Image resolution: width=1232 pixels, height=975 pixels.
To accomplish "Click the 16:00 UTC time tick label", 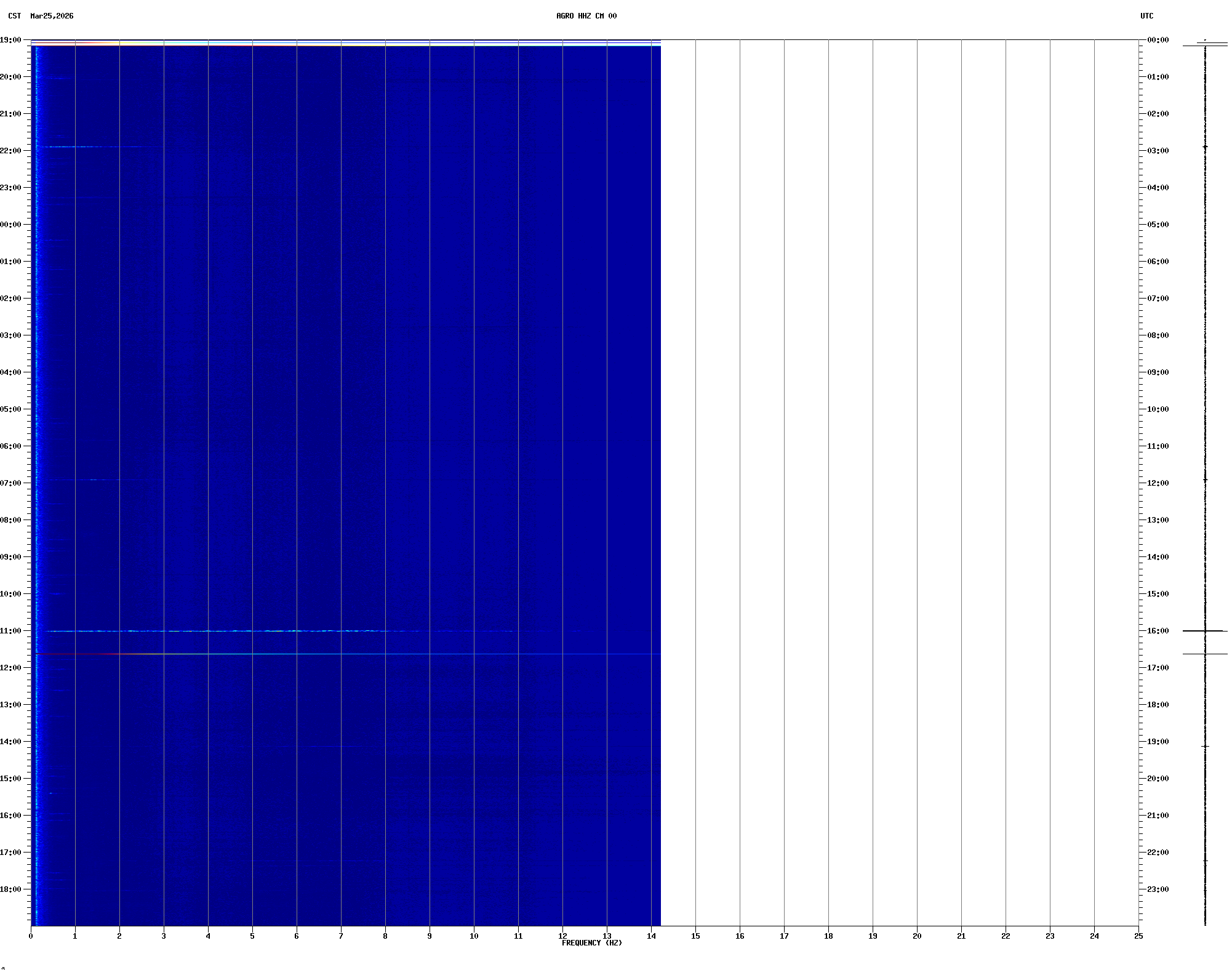I will [x=1158, y=631].
